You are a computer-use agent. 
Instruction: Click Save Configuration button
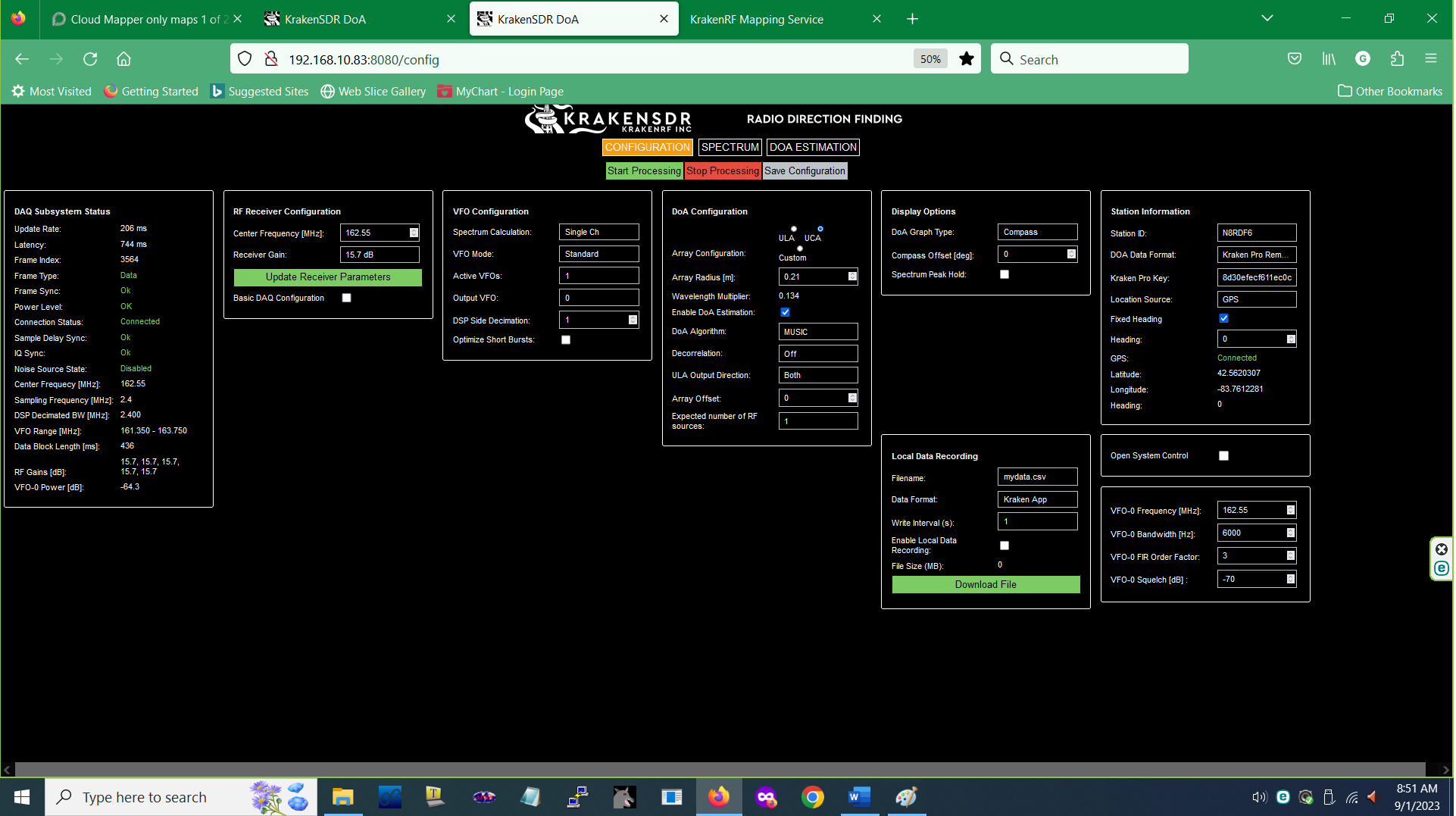point(805,170)
